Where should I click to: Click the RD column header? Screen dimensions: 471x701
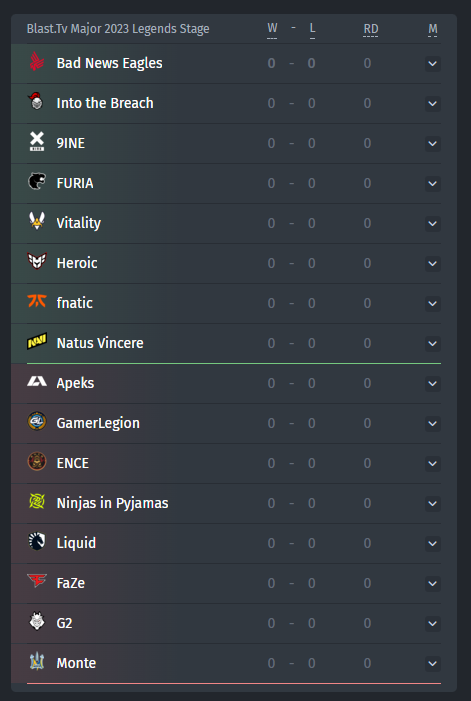tap(370, 30)
